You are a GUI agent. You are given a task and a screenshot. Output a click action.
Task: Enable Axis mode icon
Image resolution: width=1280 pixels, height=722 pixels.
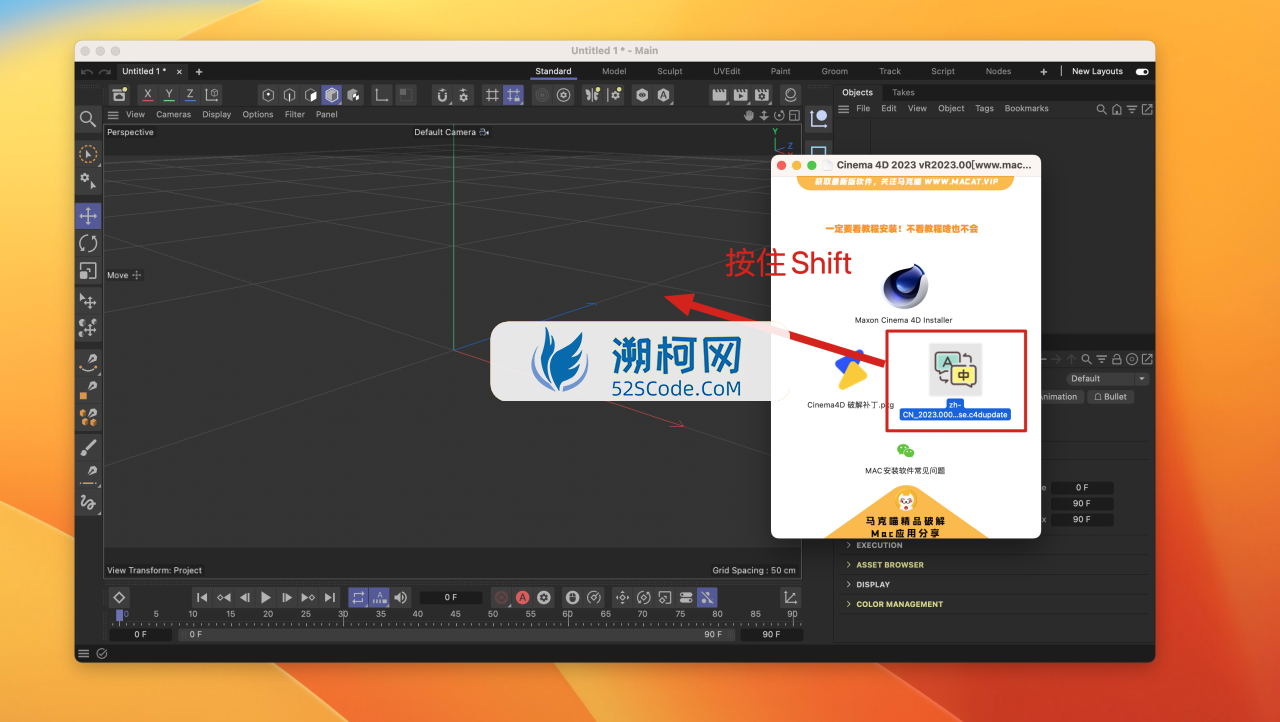pyautogui.click(x=381, y=95)
